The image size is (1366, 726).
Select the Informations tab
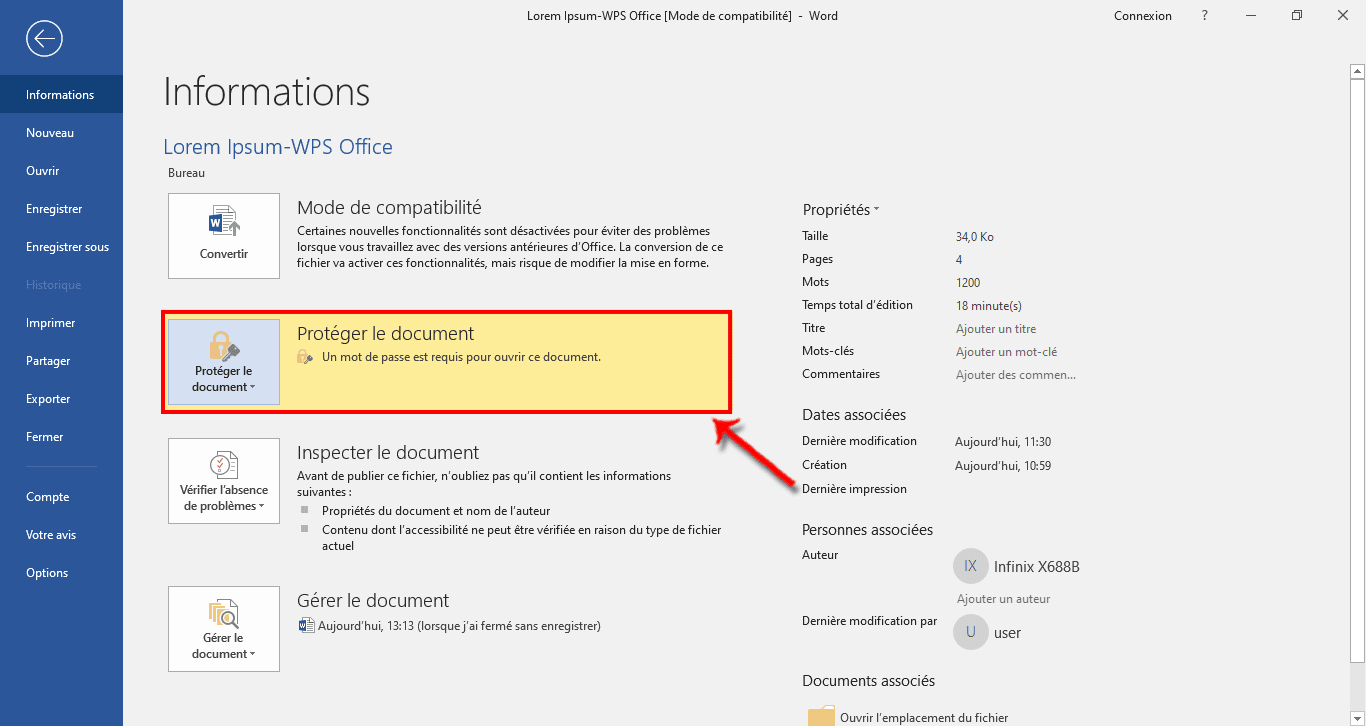[61, 95]
